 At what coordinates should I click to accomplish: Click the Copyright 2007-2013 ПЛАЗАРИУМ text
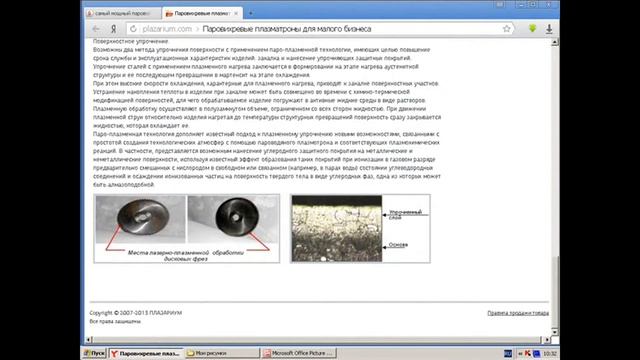click(x=136, y=313)
